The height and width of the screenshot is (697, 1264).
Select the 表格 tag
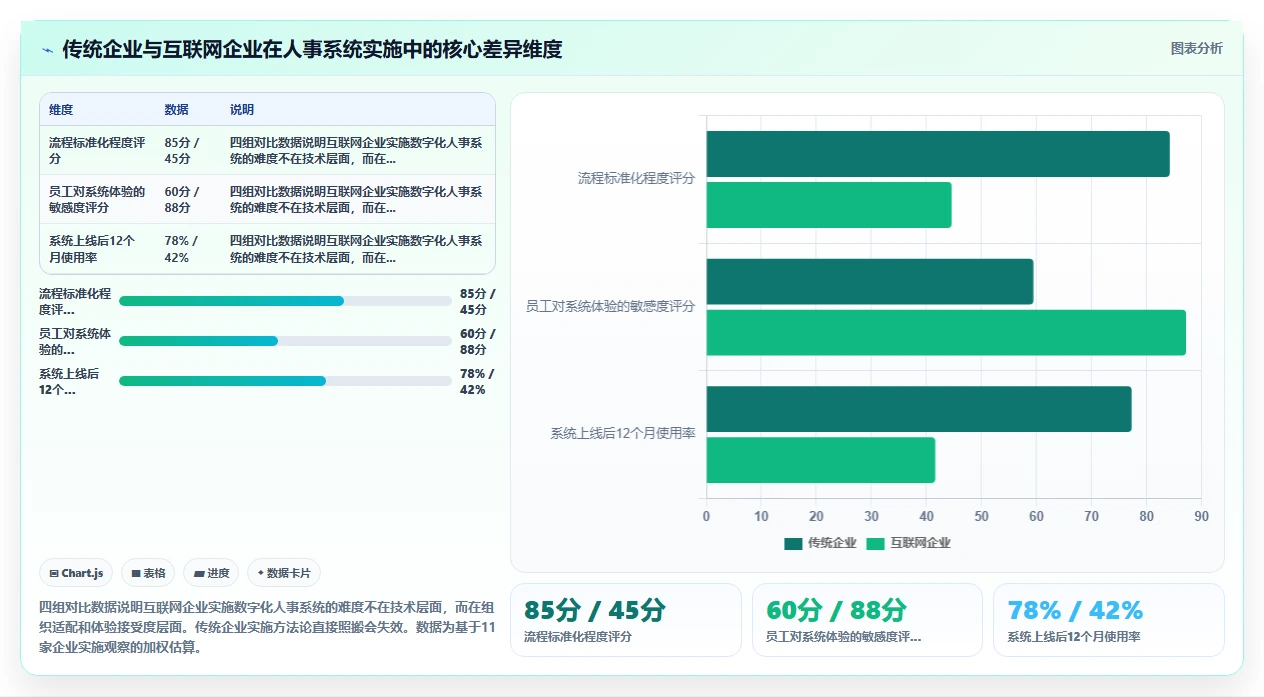(x=148, y=573)
